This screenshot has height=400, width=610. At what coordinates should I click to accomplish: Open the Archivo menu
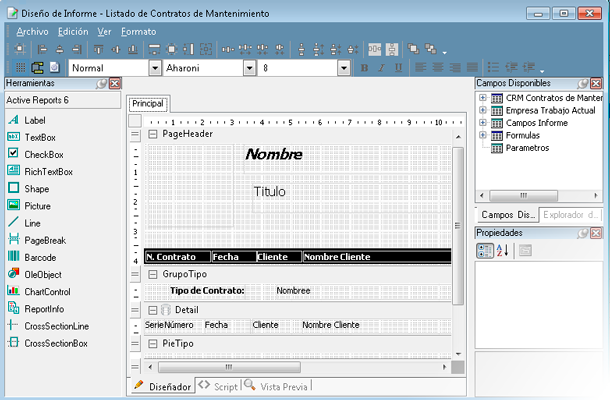(x=32, y=32)
